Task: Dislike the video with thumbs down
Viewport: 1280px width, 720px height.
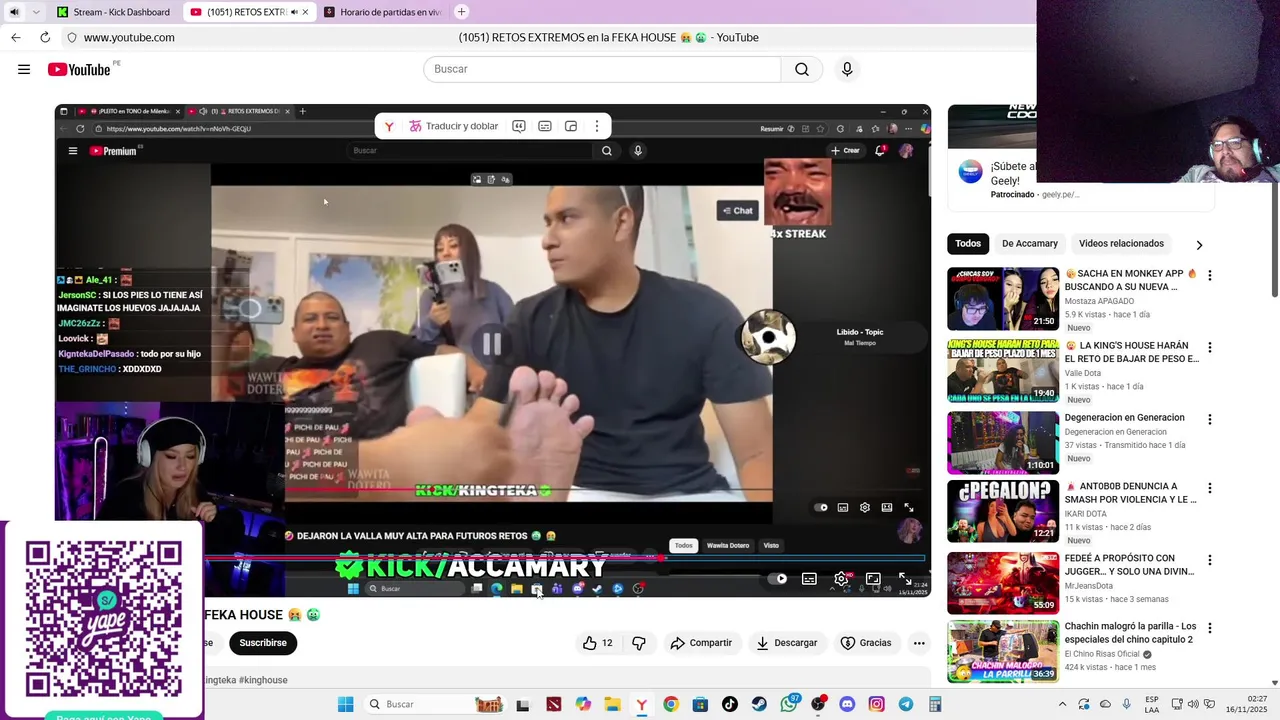Action: coord(639,643)
